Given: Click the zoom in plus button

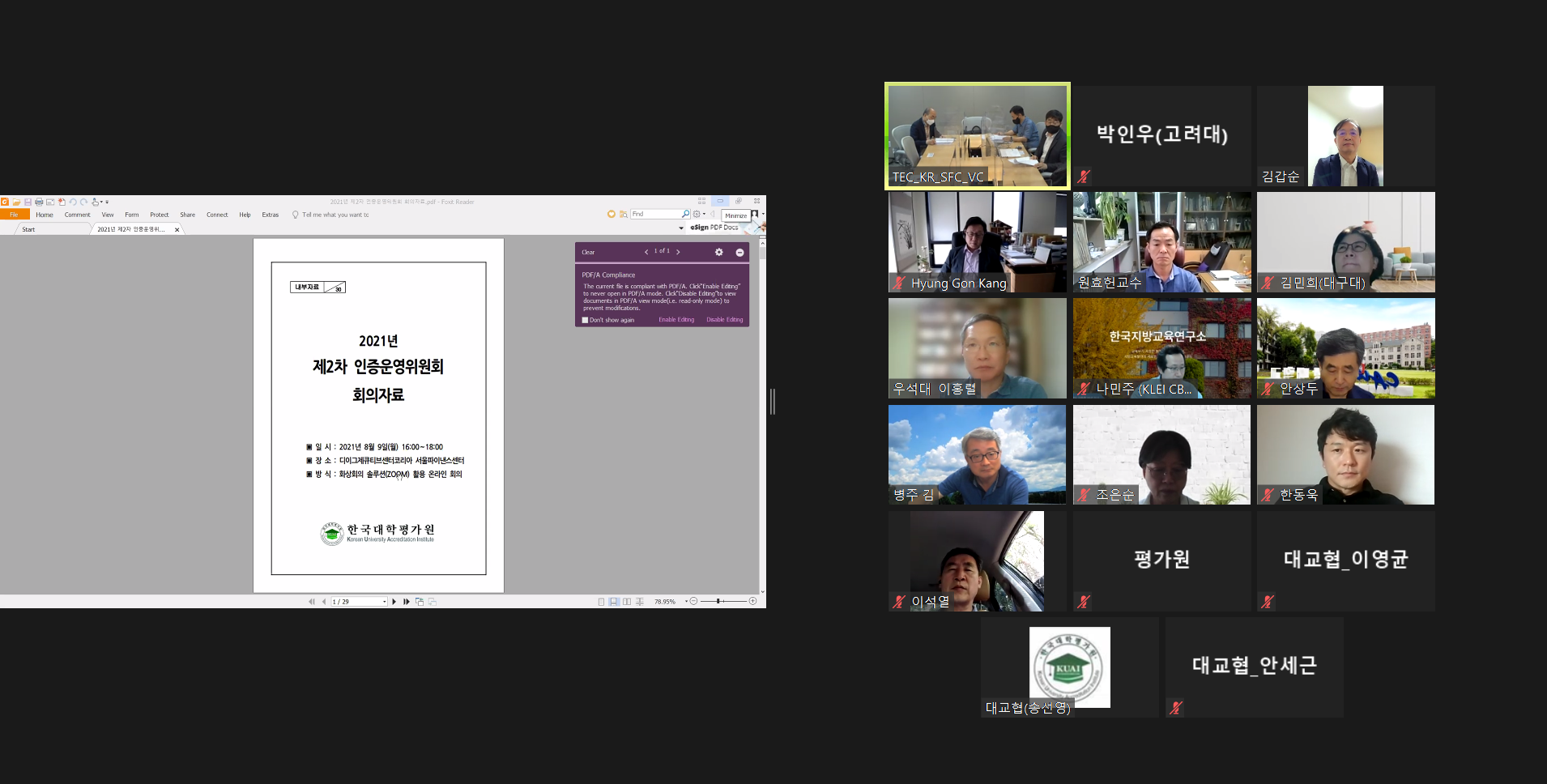Looking at the screenshot, I should [752, 601].
